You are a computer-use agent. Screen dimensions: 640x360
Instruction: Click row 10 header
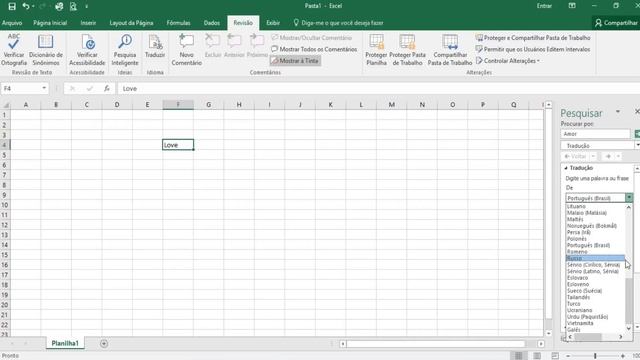(5, 205)
